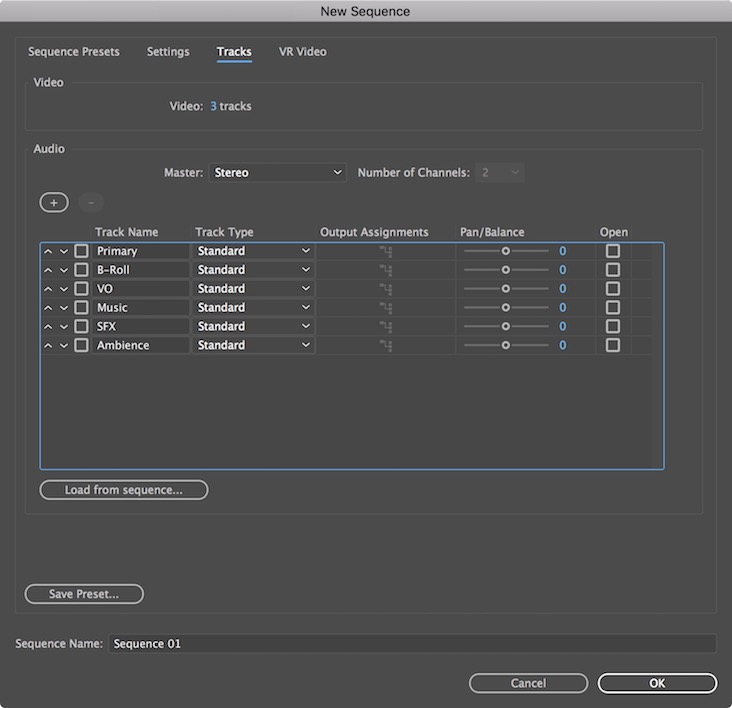
Task: Move Music track up with up arrow
Action: click(x=48, y=308)
